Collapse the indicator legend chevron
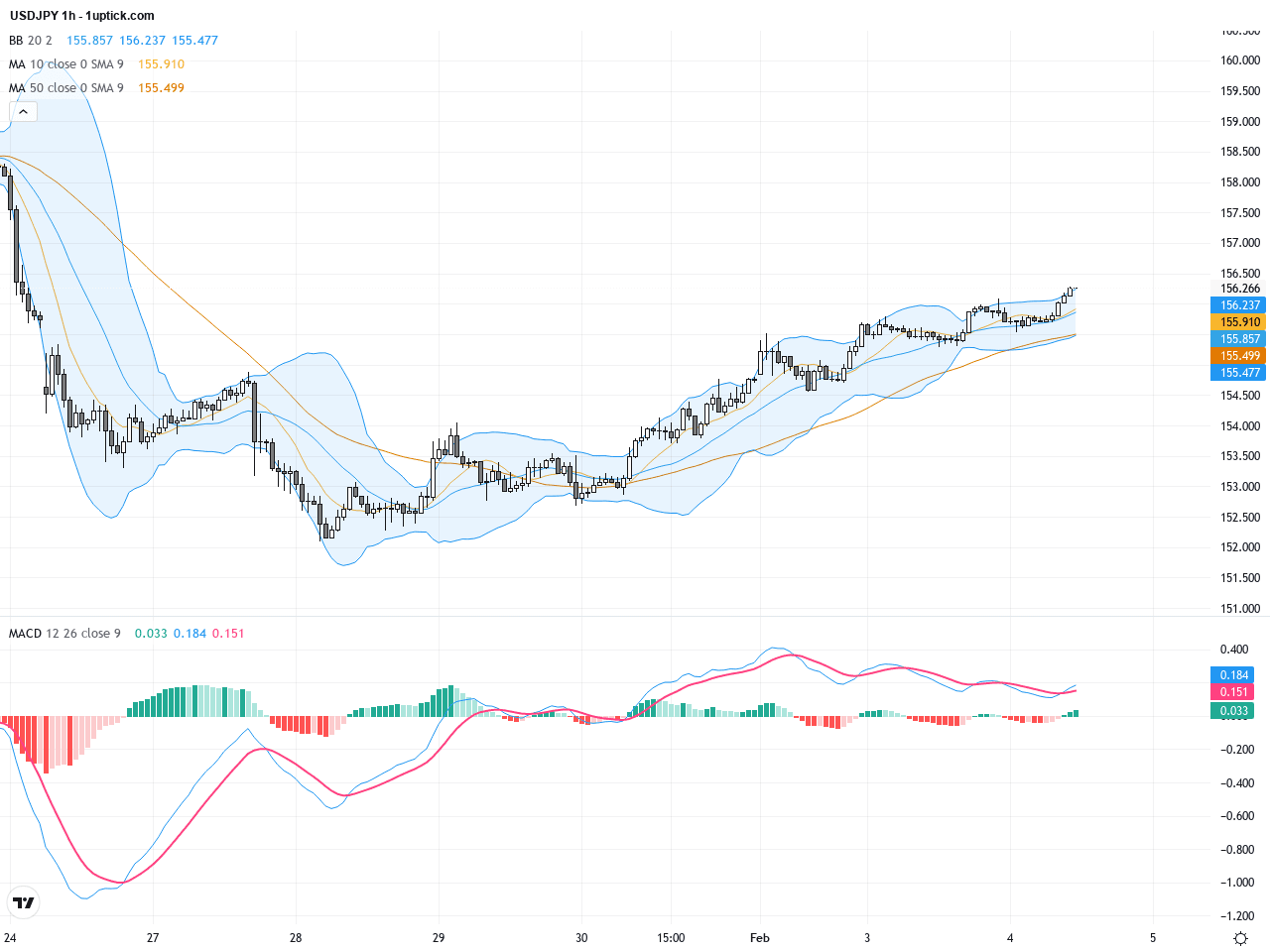This screenshot has height=952, width=1270. (x=23, y=112)
